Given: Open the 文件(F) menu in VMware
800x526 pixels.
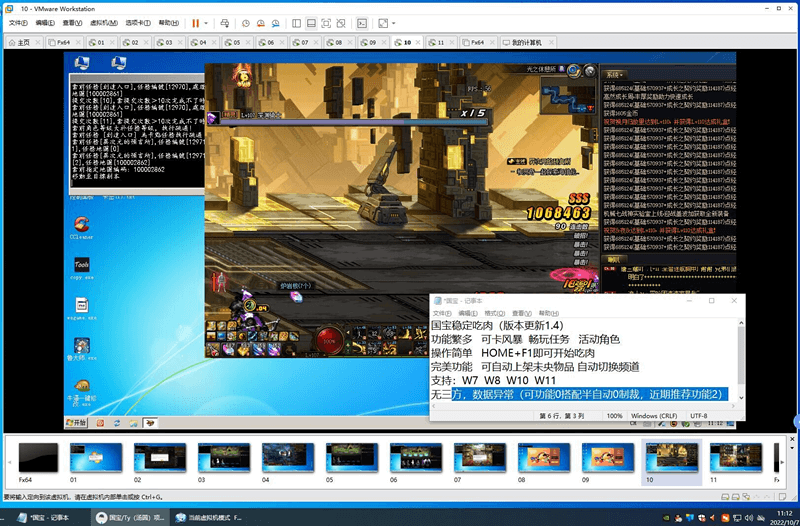Looking at the screenshot, I should 18,23.
